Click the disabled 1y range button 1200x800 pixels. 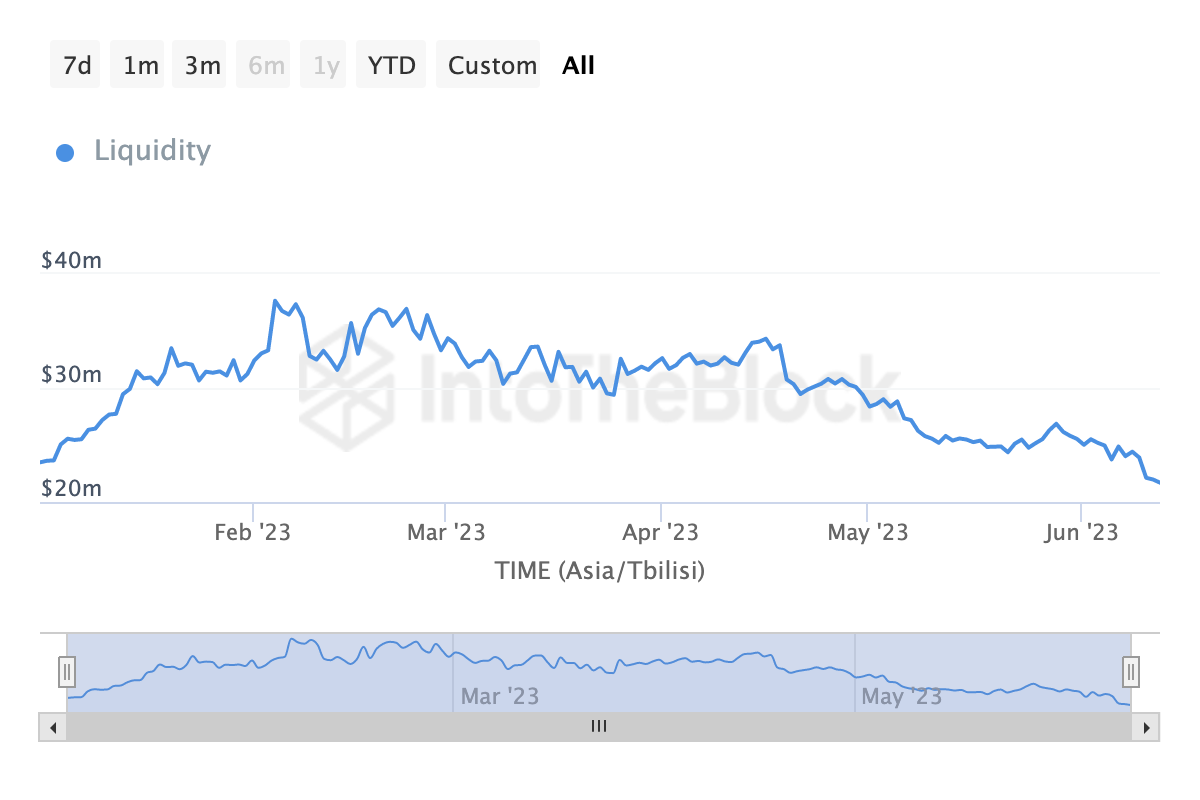point(326,66)
